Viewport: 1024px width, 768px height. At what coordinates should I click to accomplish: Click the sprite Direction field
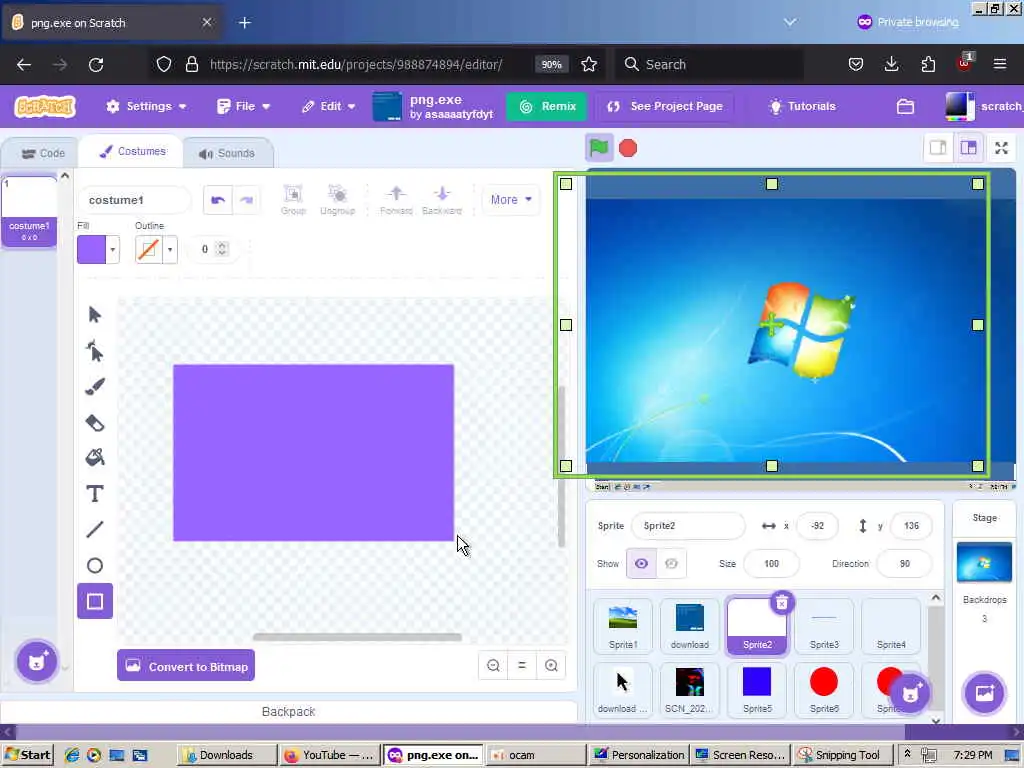point(904,564)
